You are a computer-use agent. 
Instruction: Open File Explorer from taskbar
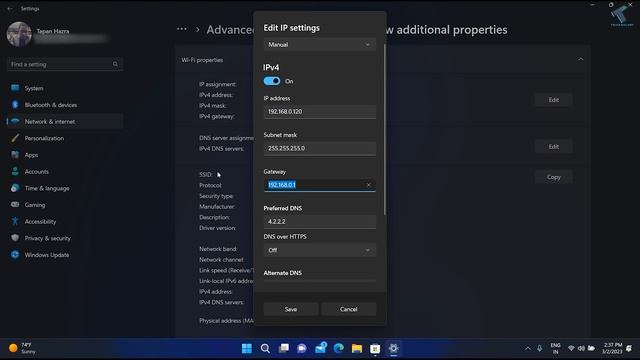point(357,348)
